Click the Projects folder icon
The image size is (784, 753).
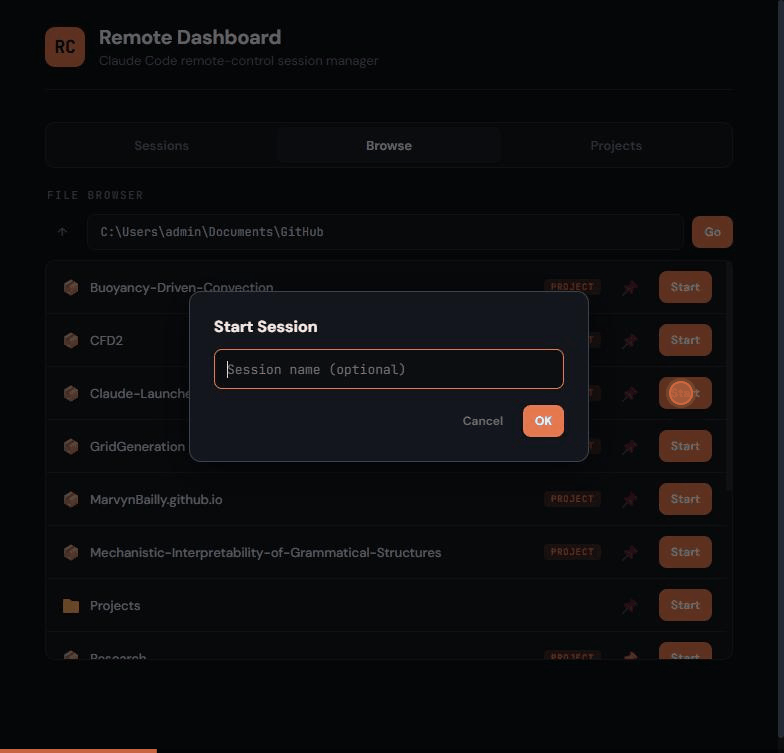click(71, 606)
